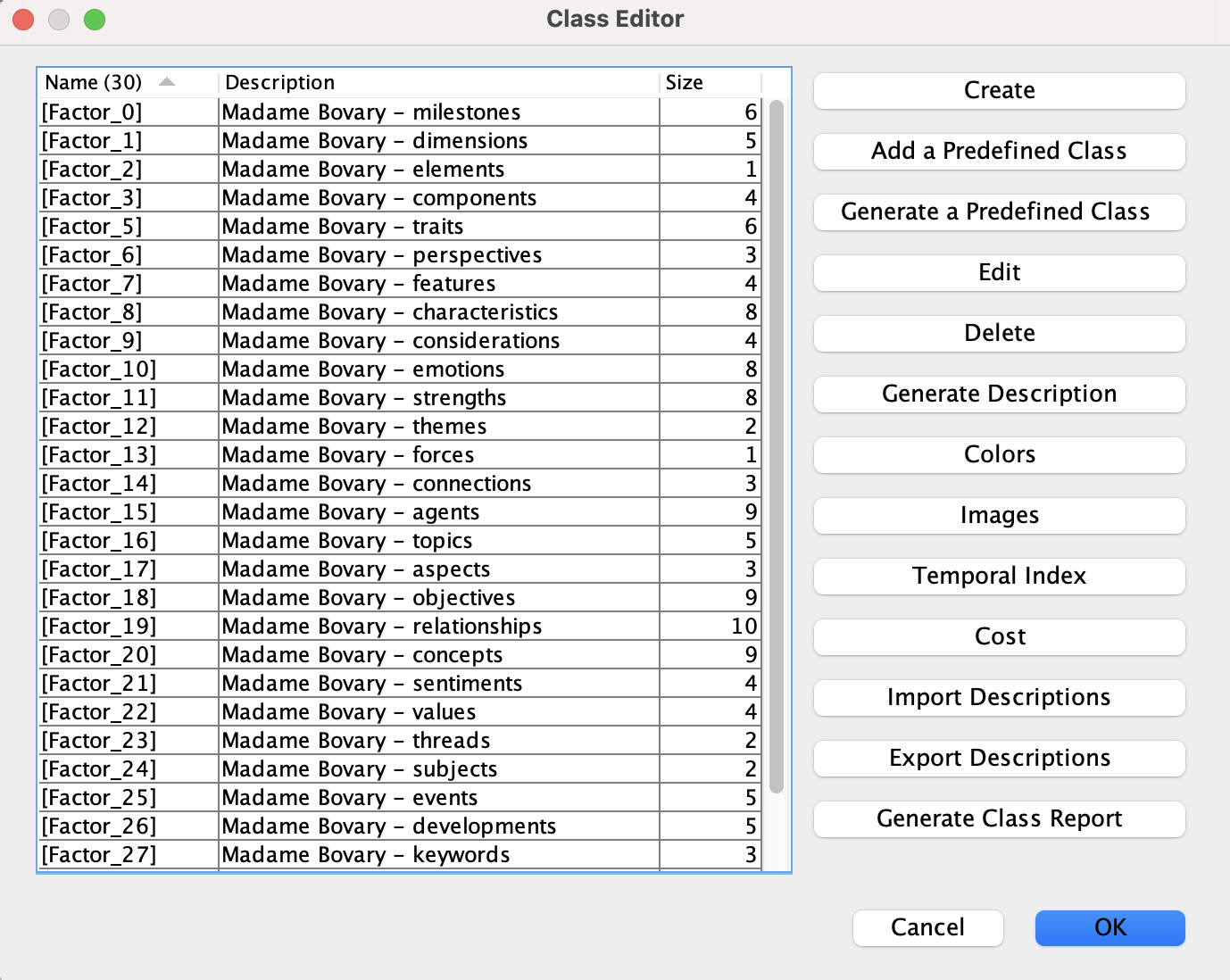This screenshot has height=980, width=1230.
Task: Open the Cost dialog
Action: (x=1000, y=637)
